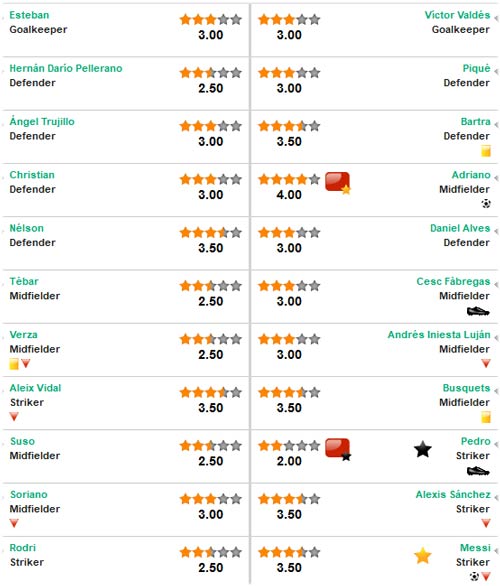
Task: Click the yellow card icon under Bartra
Action: point(485,151)
